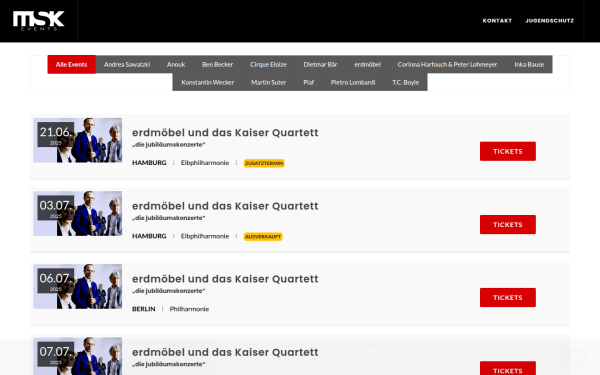600x375 pixels.
Task: Click HAMBURG label of 03.07. event
Action: (x=149, y=236)
